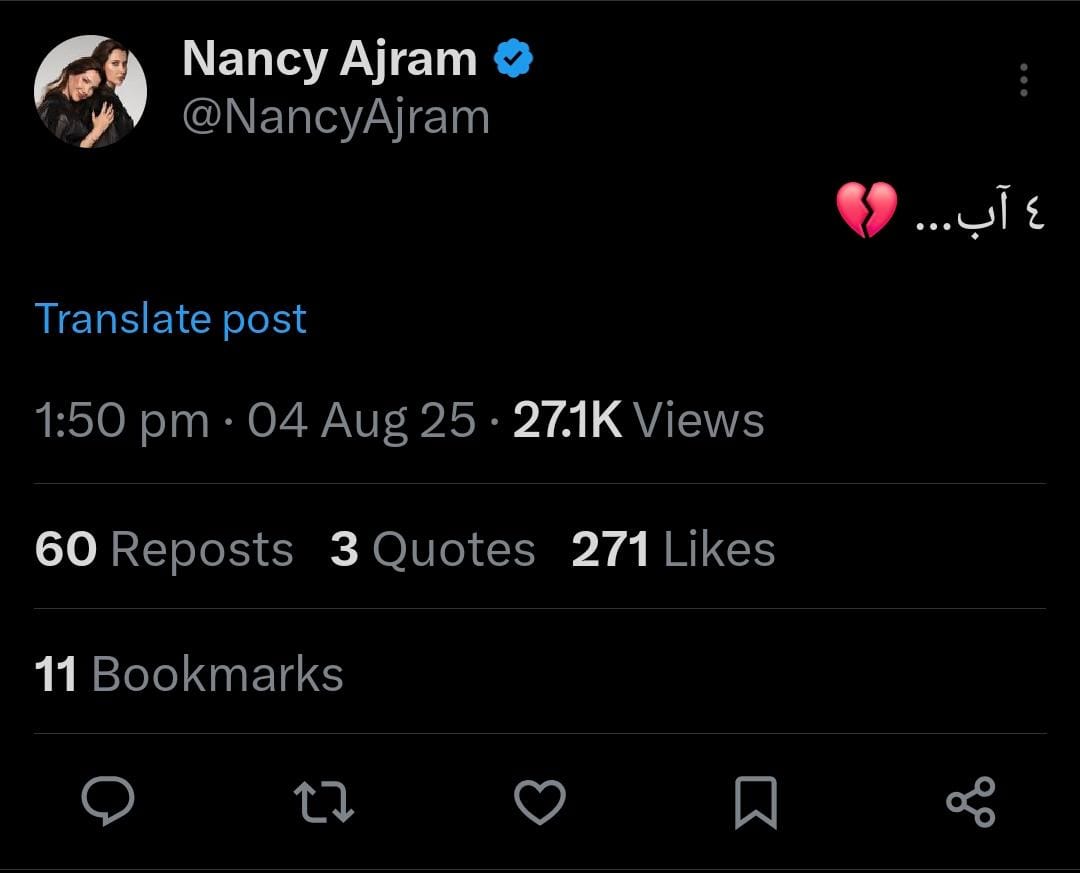Open the three-dot more options menu
1080x873 pixels.
point(1023,81)
